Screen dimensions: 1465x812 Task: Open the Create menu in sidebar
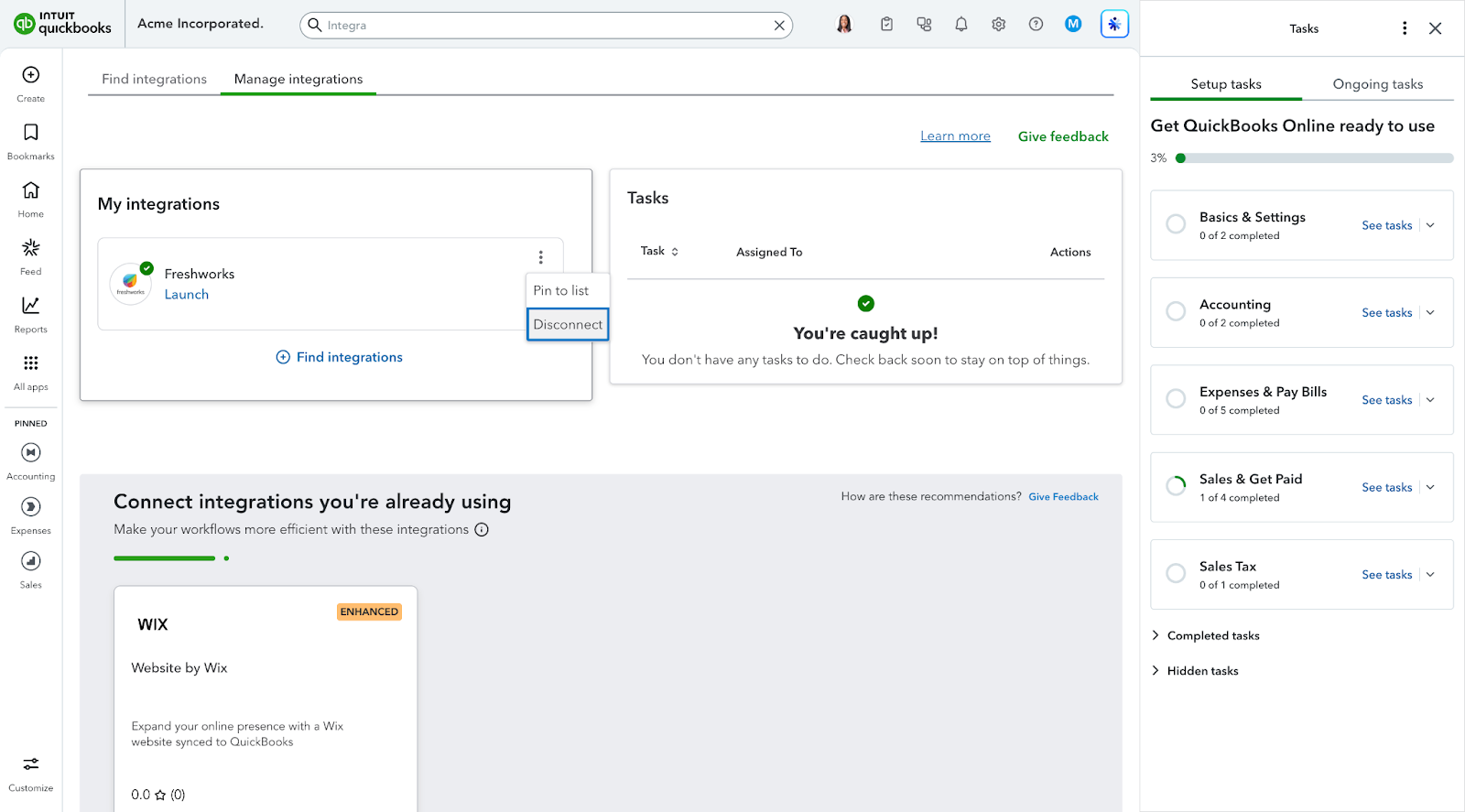coord(30,83)
